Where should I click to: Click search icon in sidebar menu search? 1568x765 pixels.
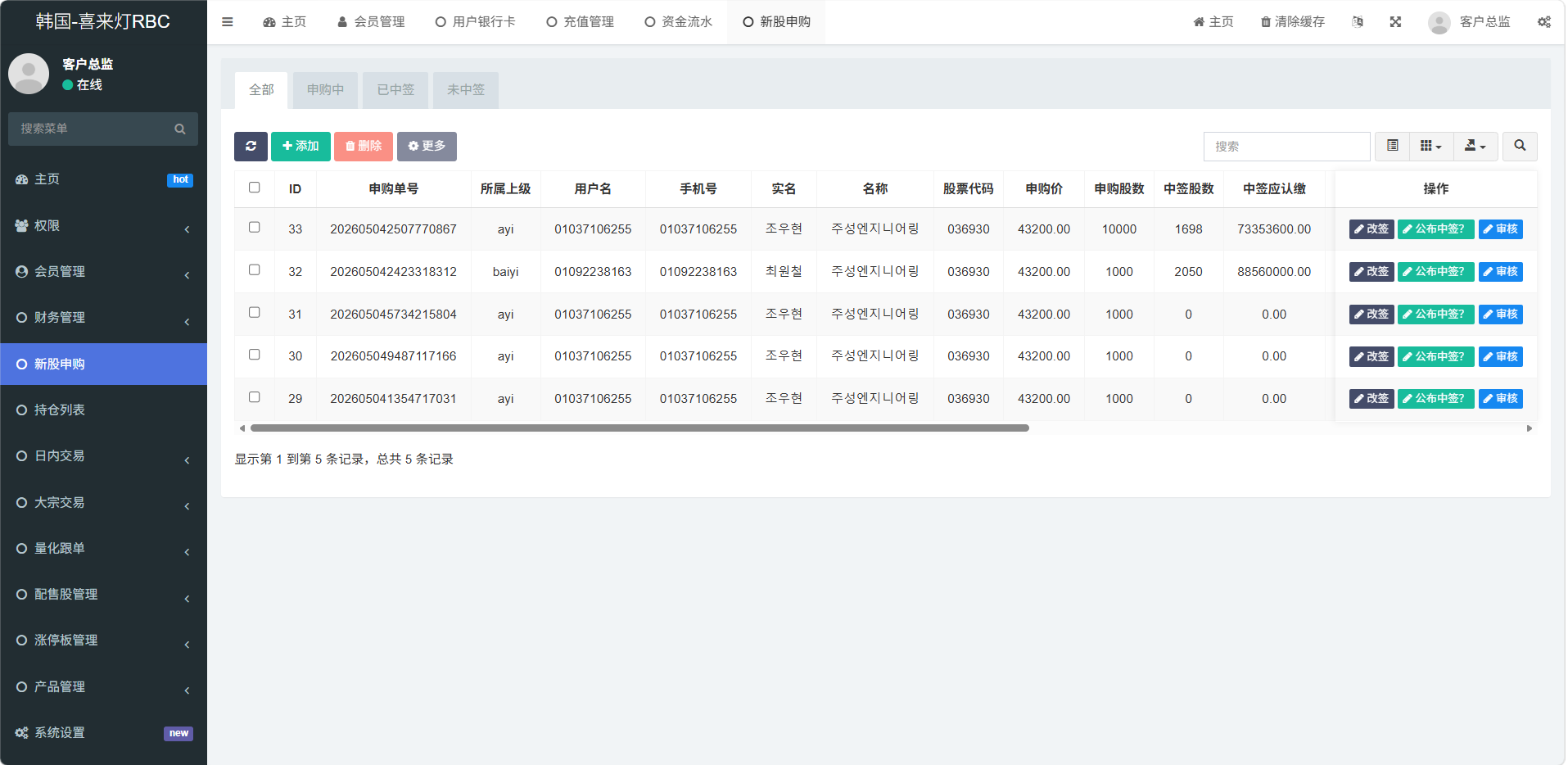(180, 129)
